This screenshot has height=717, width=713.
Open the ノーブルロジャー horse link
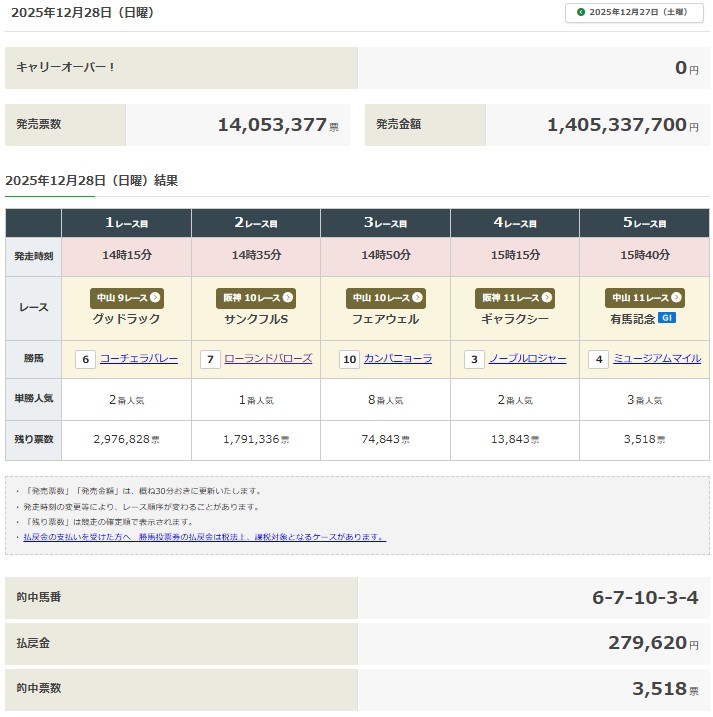click(527, 359)
